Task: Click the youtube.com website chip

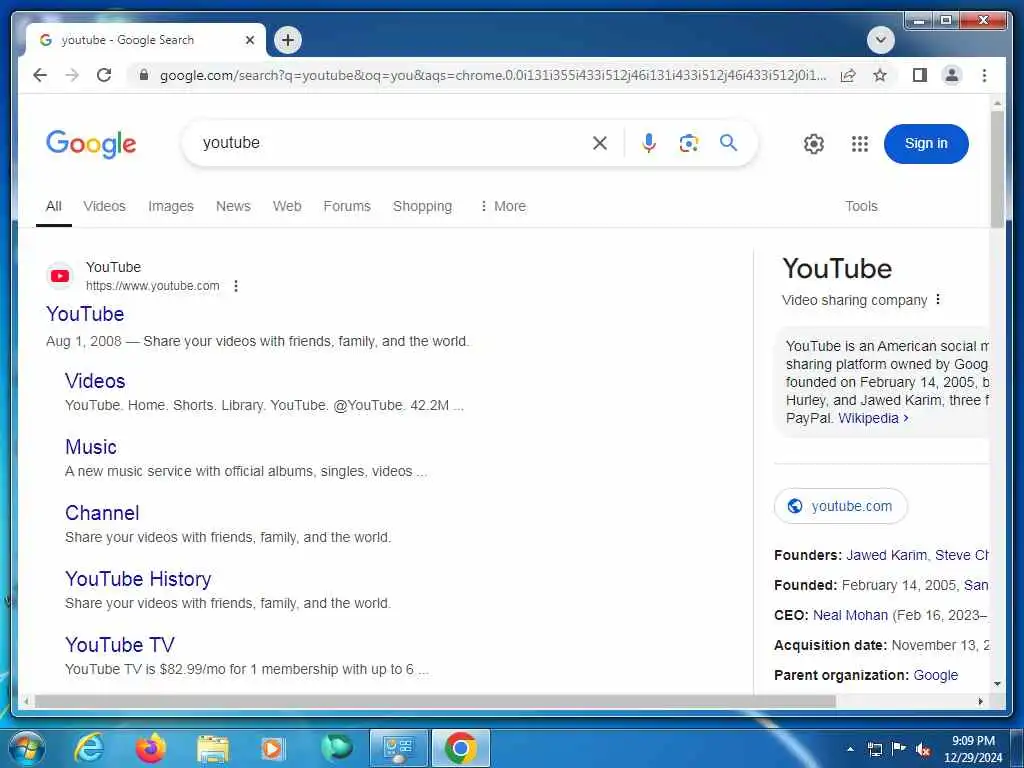Action: click(840, 506)
